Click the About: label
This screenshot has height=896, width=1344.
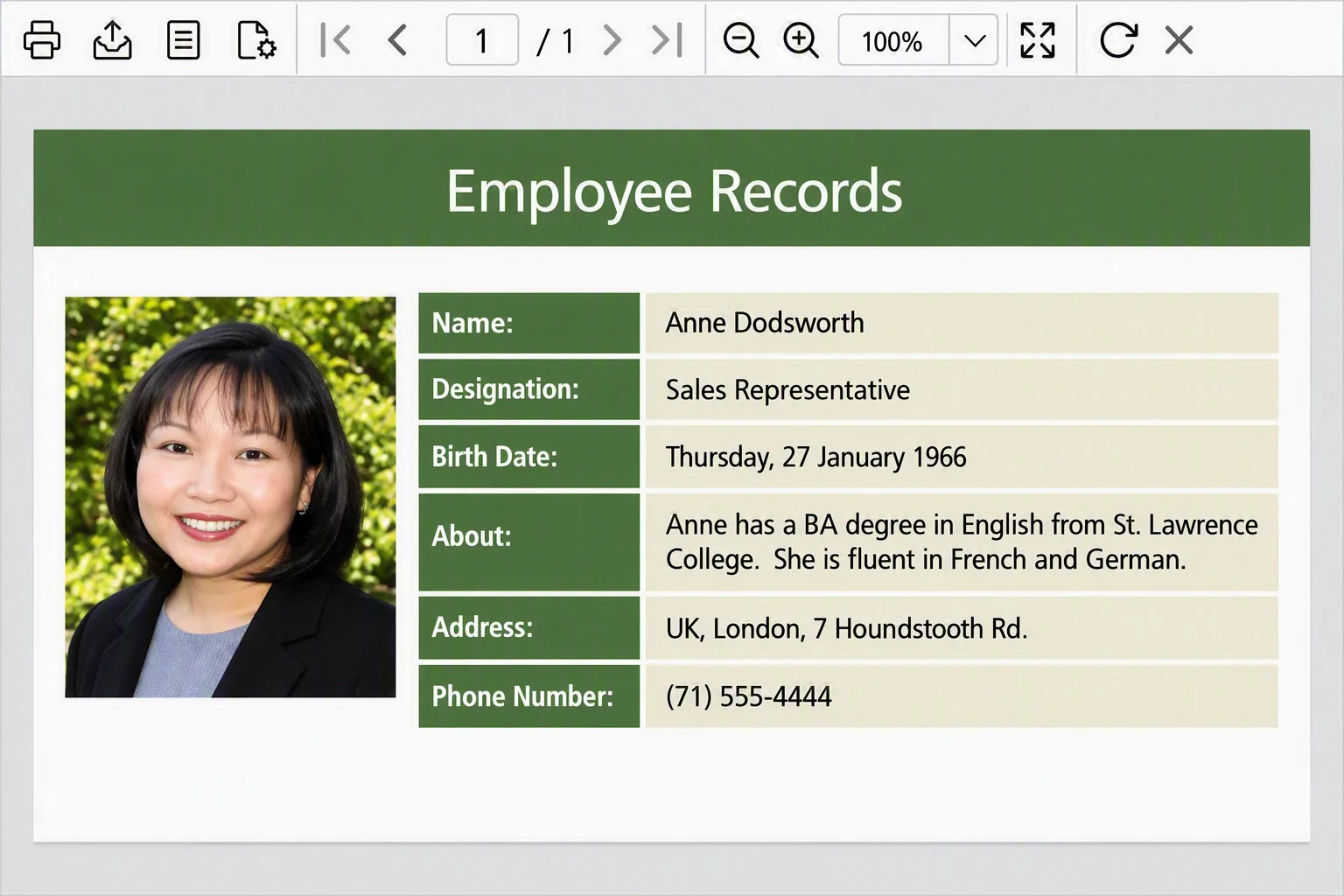(x=471, y=535)
